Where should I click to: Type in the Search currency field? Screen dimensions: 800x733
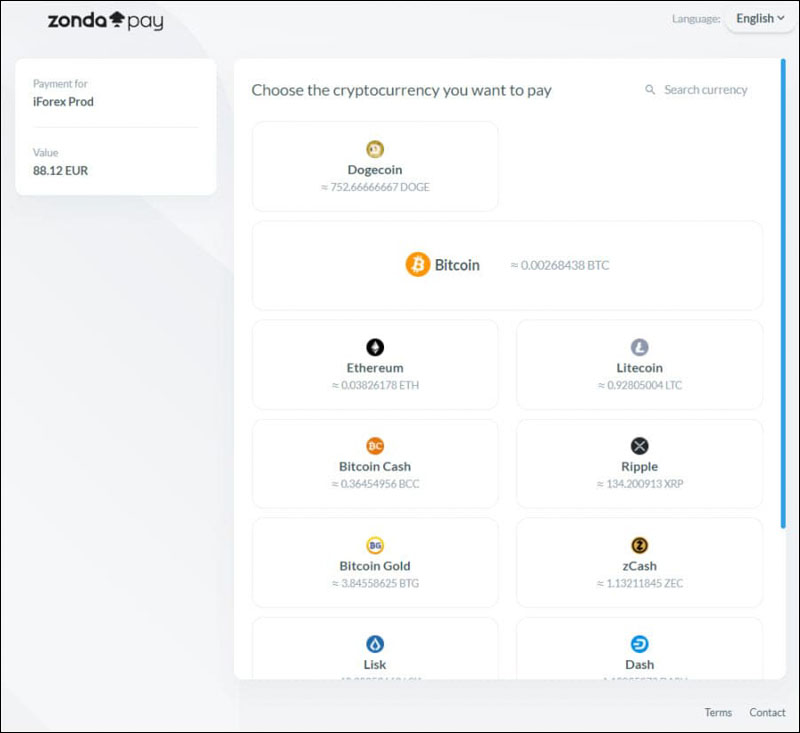click(x=706, y=90)
